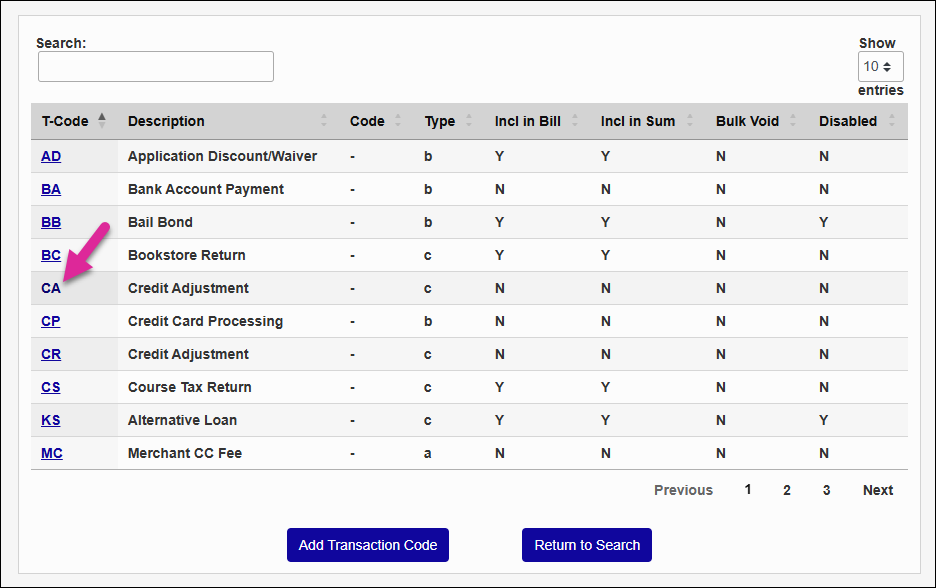Sort by Type column arrows
Viewport: 936px width, 588px height.
click(469, 121)
